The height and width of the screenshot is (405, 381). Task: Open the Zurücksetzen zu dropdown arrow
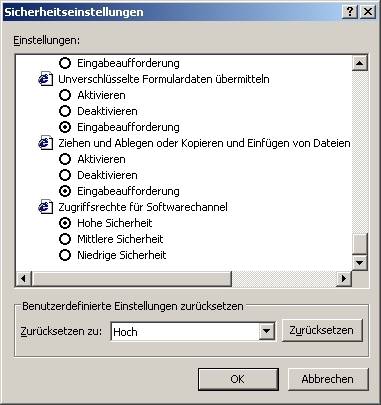pyautogui.click(x=266, y=331)
